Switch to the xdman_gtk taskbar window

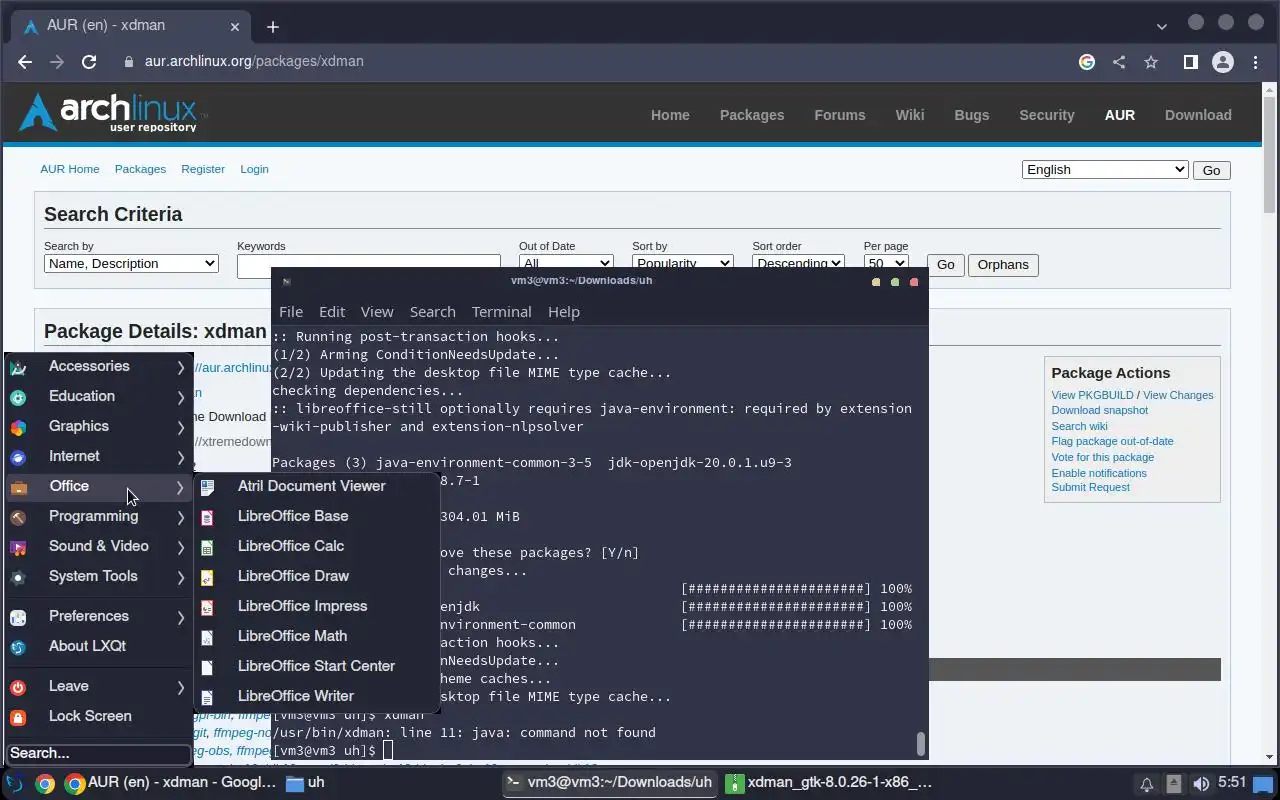point(831,783)
